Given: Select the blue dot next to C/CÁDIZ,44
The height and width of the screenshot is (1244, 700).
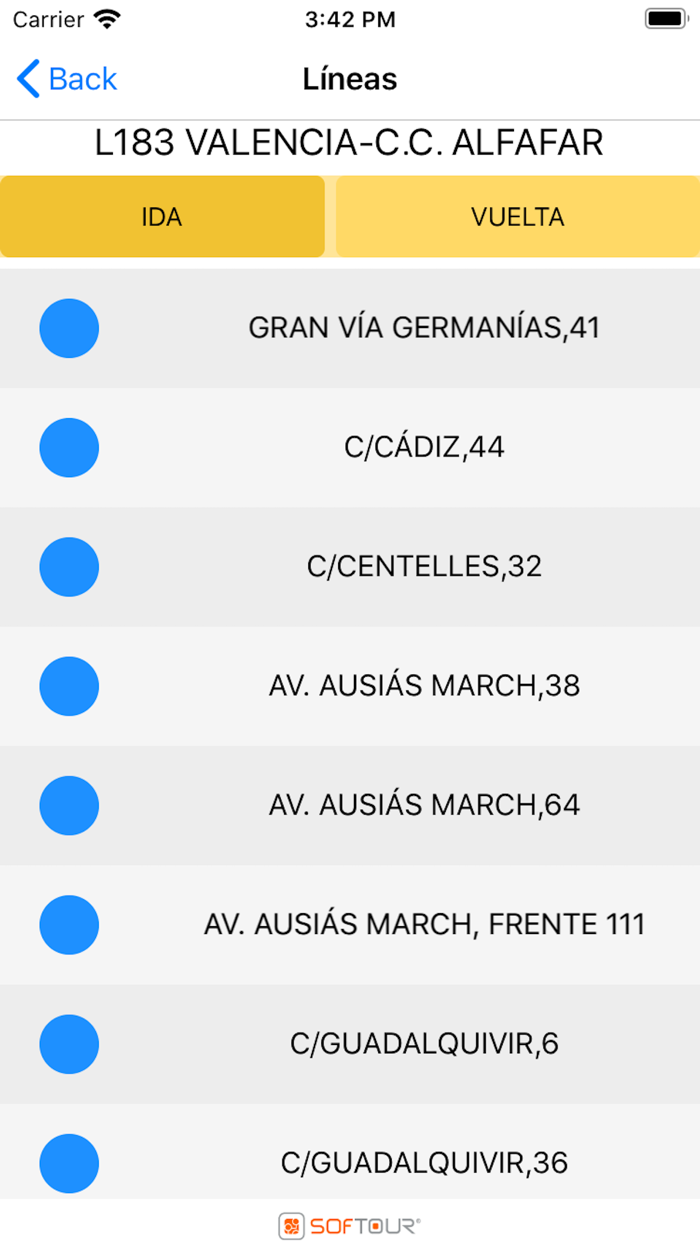Looking at the screenshot, I should click(x=69, y=447).
